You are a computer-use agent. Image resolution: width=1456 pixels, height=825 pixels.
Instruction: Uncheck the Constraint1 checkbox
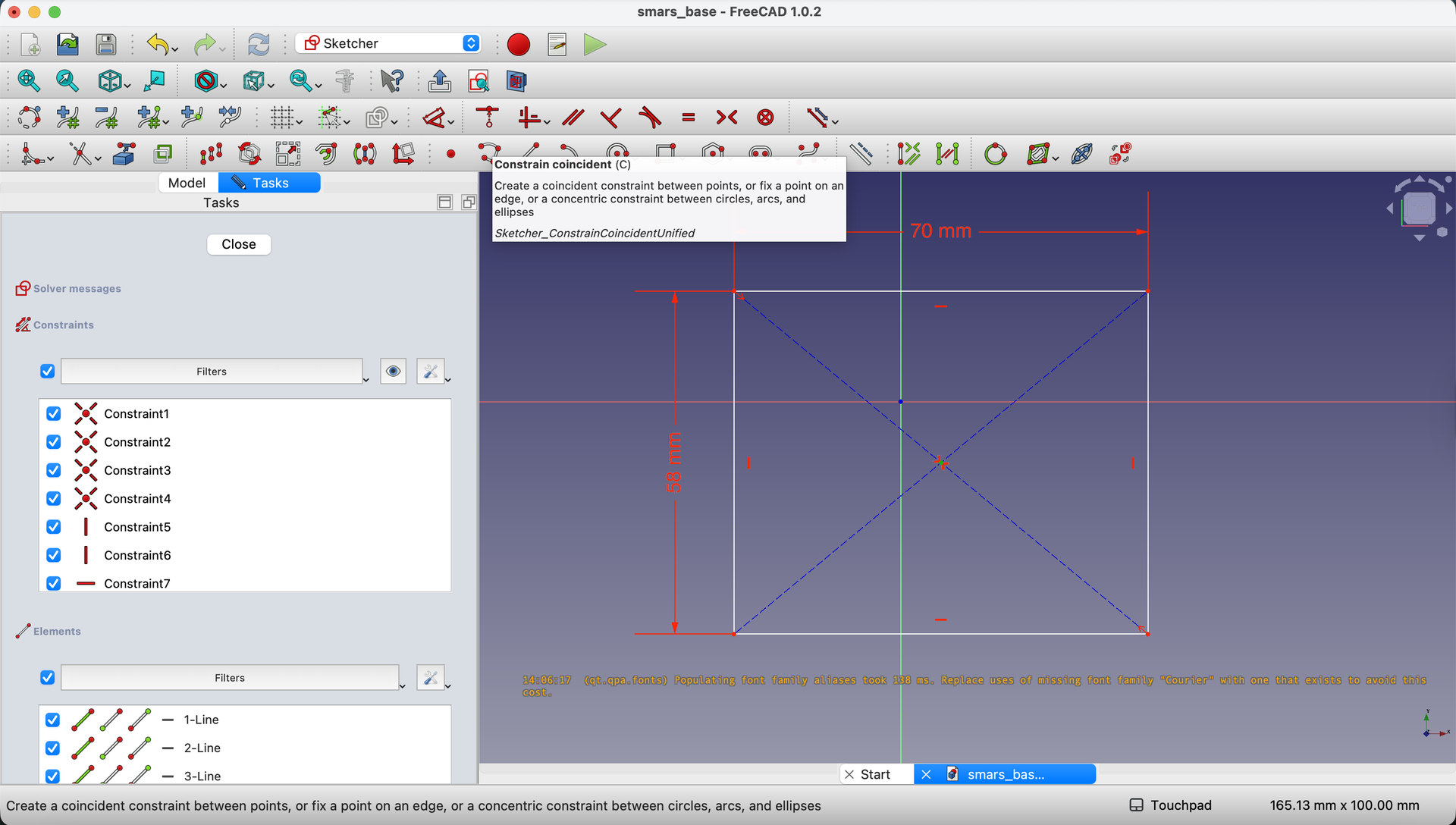pyautogui.click(x=53, y=413)
